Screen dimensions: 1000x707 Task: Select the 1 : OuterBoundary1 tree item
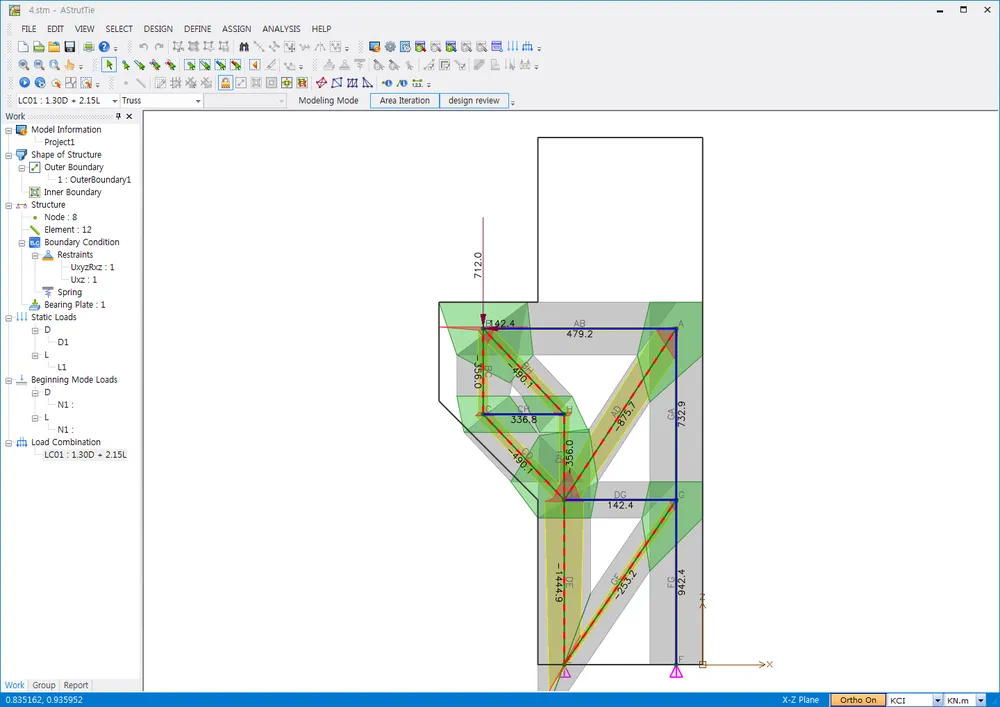pyautogui.click(x=94, y=180)
